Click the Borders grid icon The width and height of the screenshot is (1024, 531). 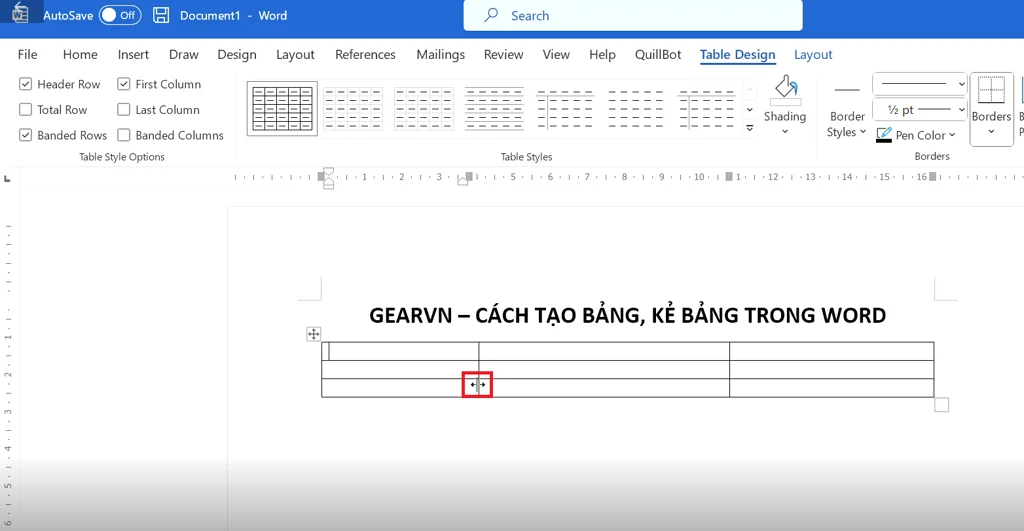[991, 90]
